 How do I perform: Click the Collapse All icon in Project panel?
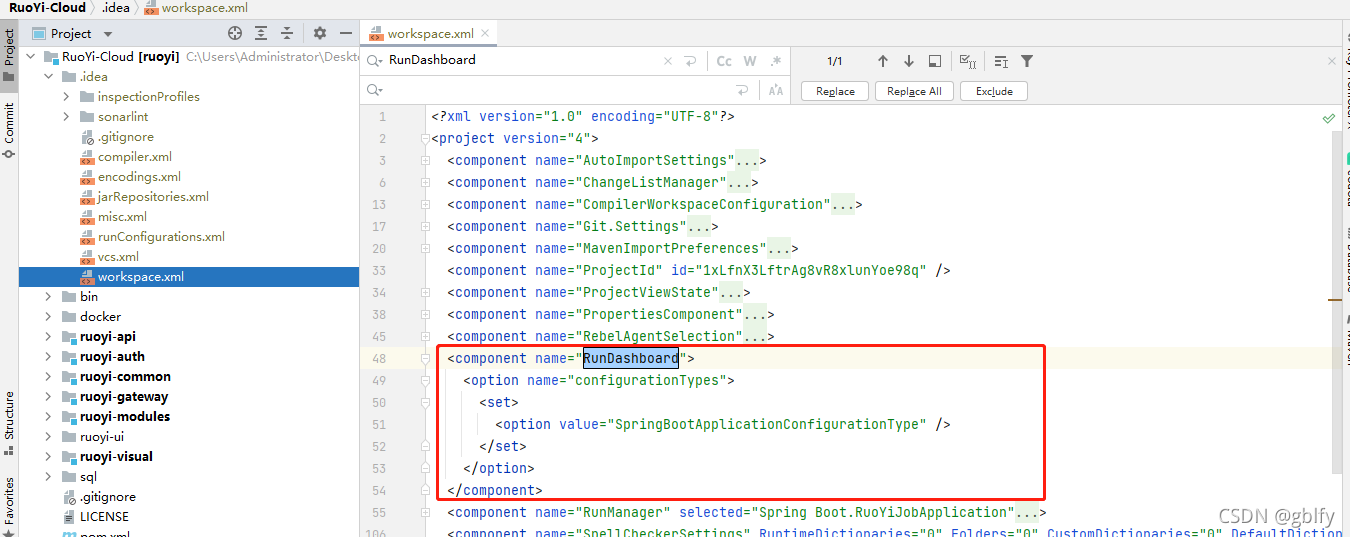[287, 33]
